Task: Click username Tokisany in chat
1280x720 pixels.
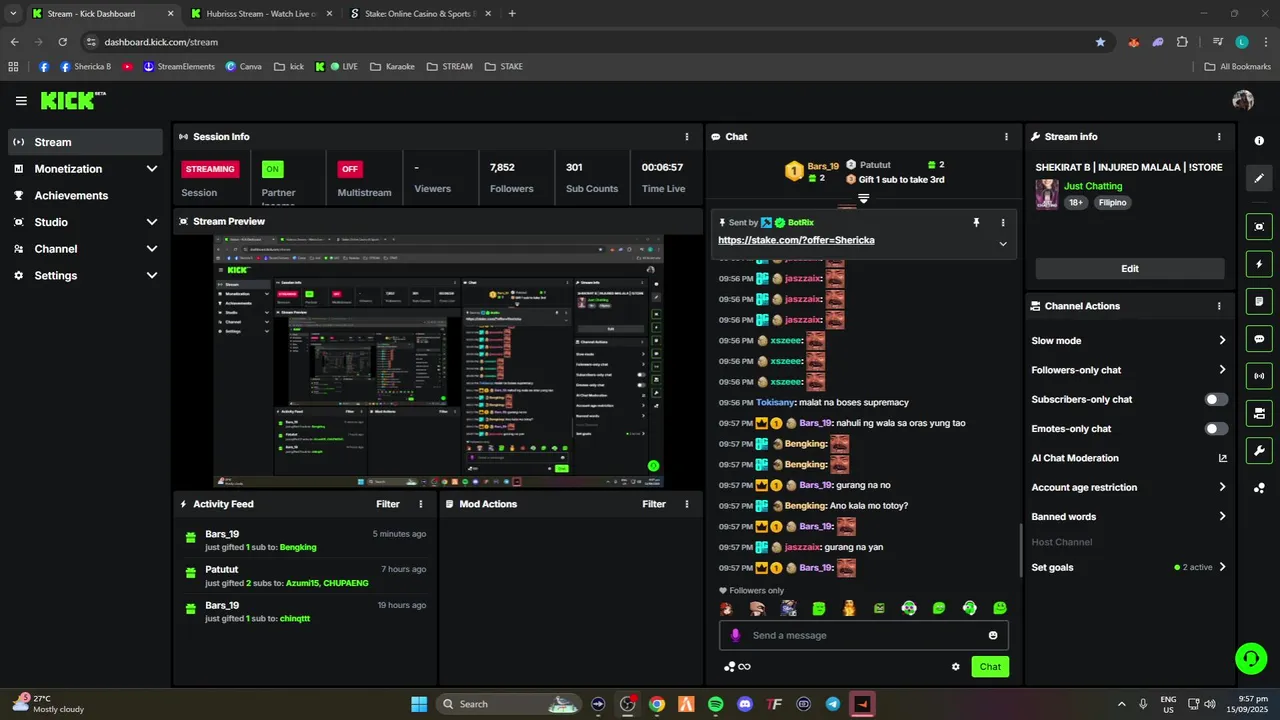Action: [x=776, y=402]
